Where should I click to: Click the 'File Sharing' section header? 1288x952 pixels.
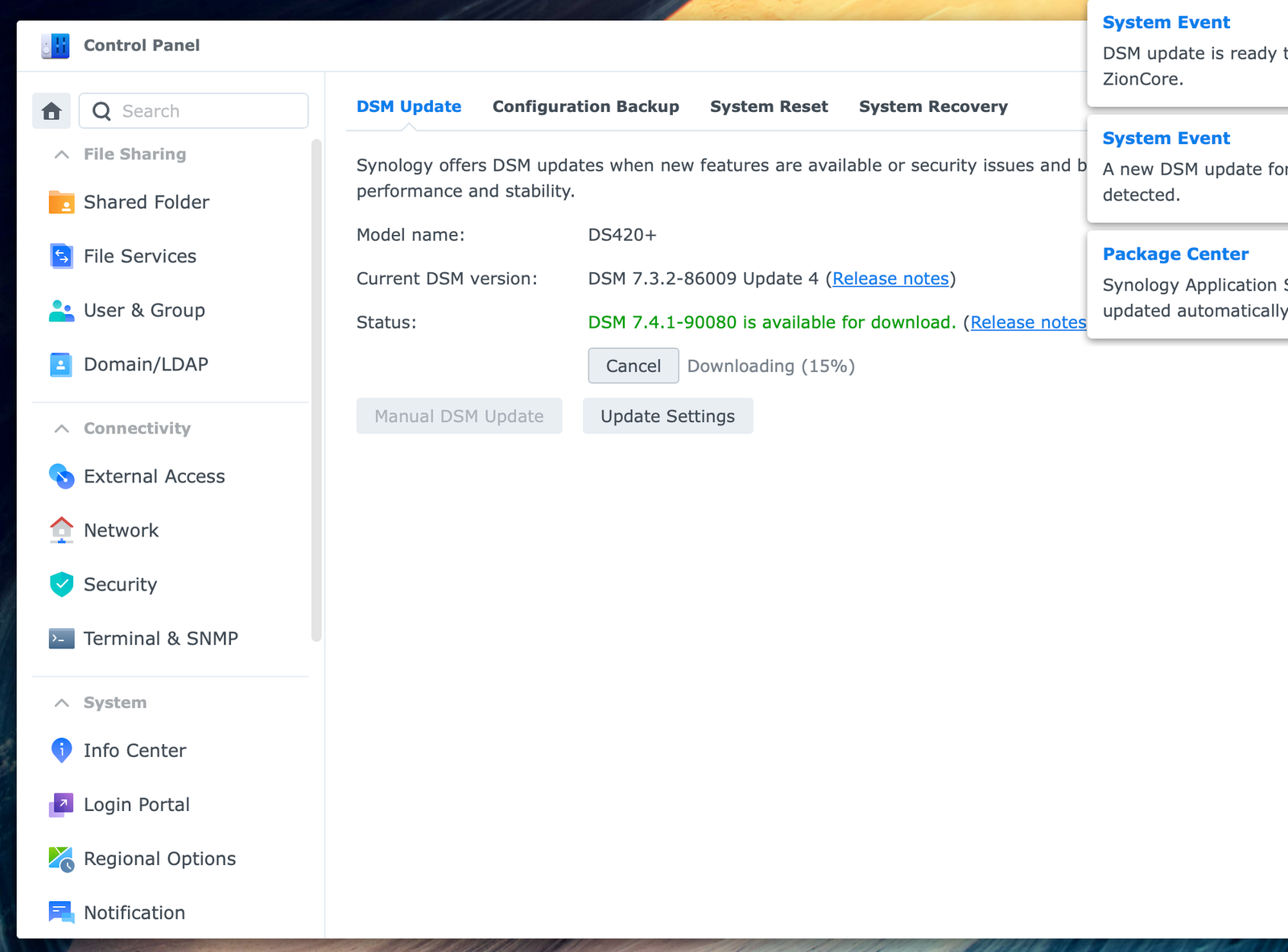click(134, 154)
